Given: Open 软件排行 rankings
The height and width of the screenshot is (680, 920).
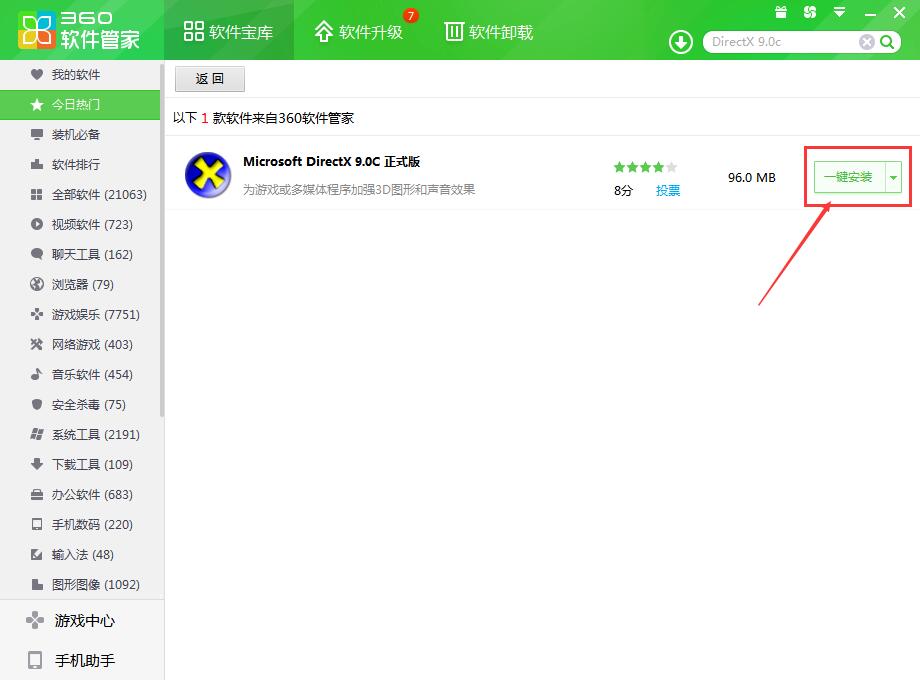Looking at the screenshot, I should coord(80,164).
